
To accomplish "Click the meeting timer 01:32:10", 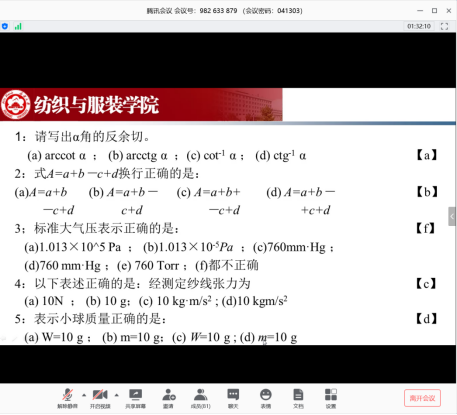I will [x=419, y=26].
